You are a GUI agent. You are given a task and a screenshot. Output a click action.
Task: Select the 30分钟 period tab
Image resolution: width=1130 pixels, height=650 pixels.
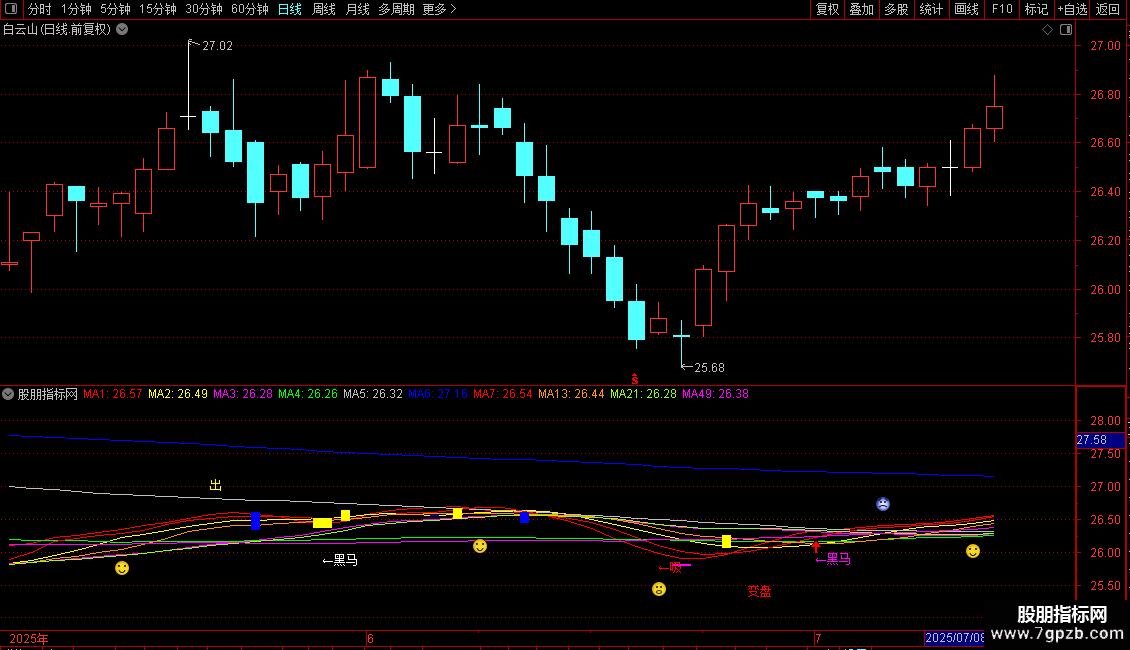(x=203, y=9)
